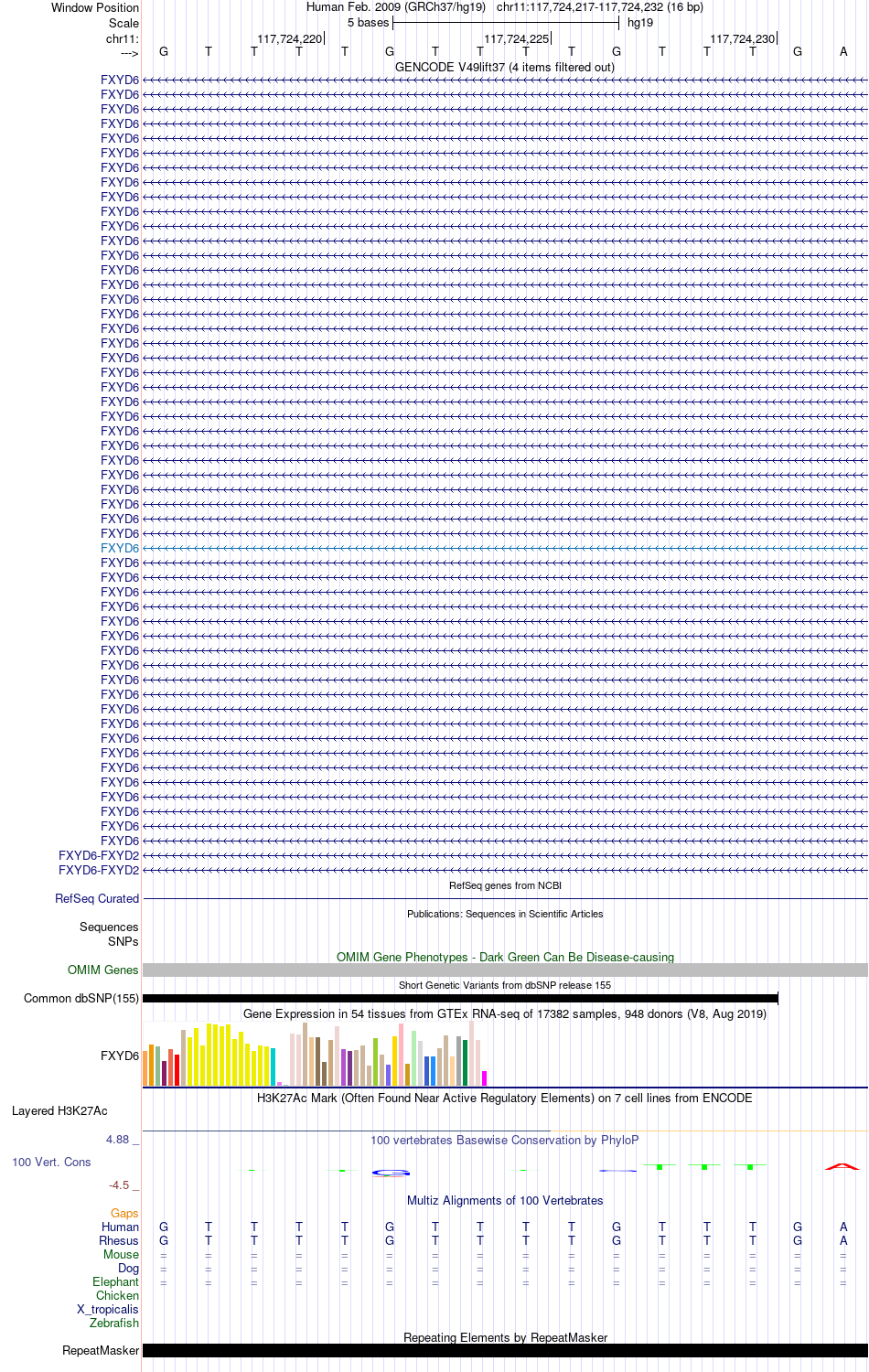This screenshot has width=869, height=1372.
Task: Click the Scale label
Action: coord(124,23)
